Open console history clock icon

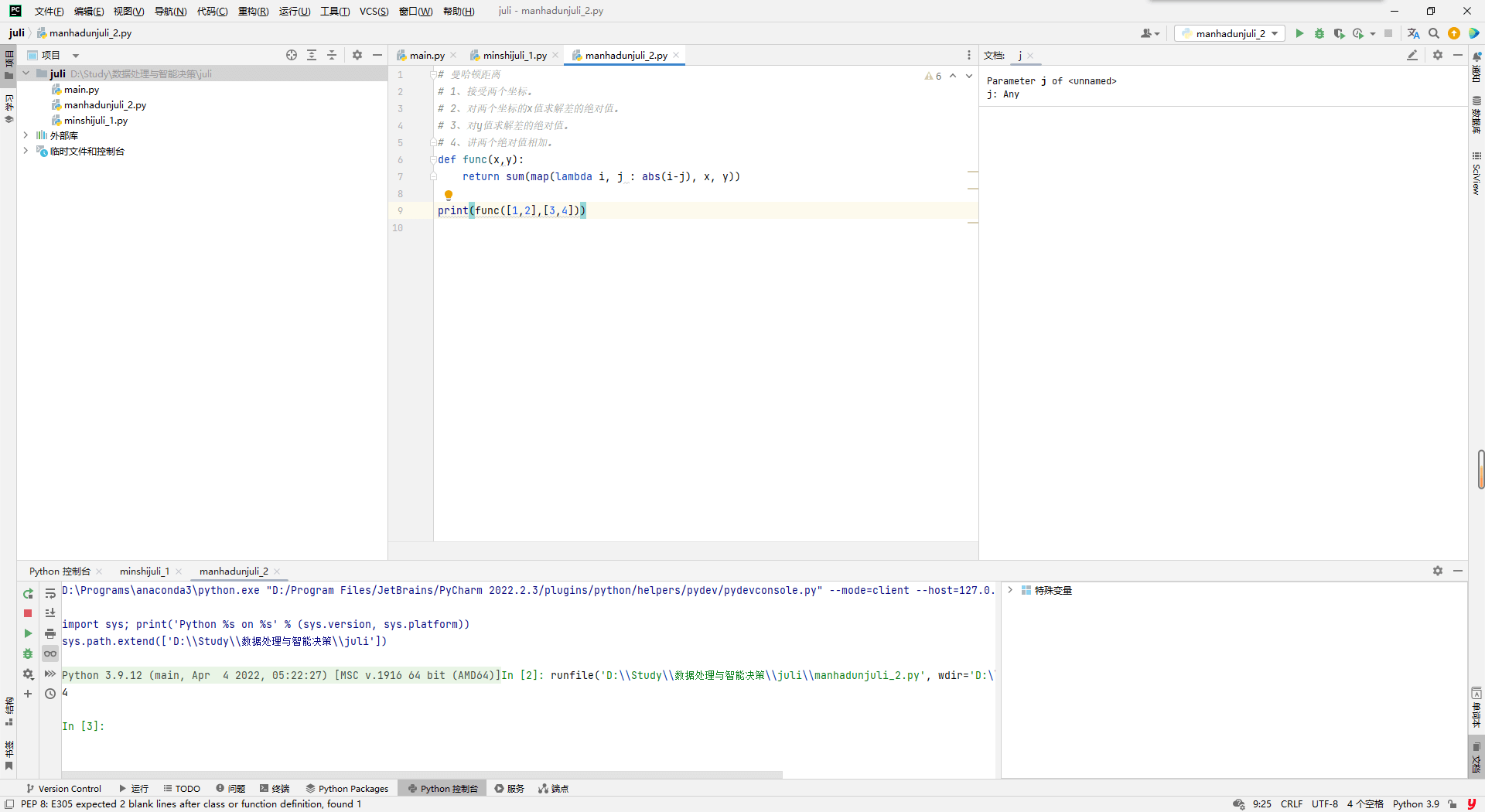pos(50,694)
